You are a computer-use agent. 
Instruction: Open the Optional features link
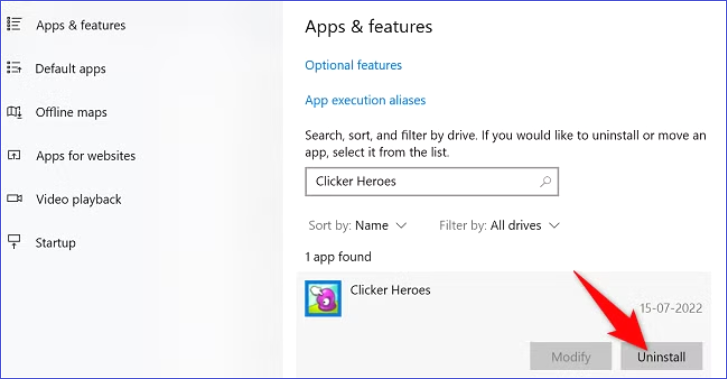(353, 65)
